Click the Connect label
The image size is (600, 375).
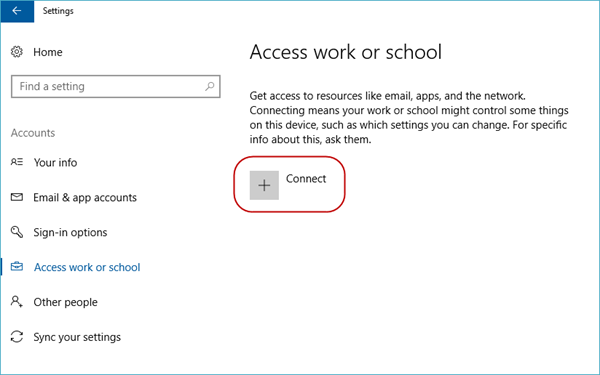306,179
